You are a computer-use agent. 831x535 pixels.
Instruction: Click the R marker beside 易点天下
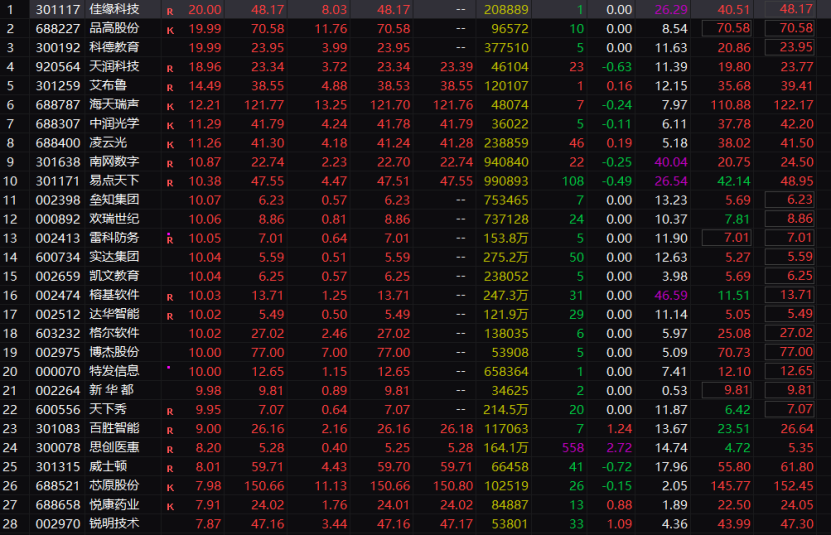pyautogui.click(x=169, y=181)
